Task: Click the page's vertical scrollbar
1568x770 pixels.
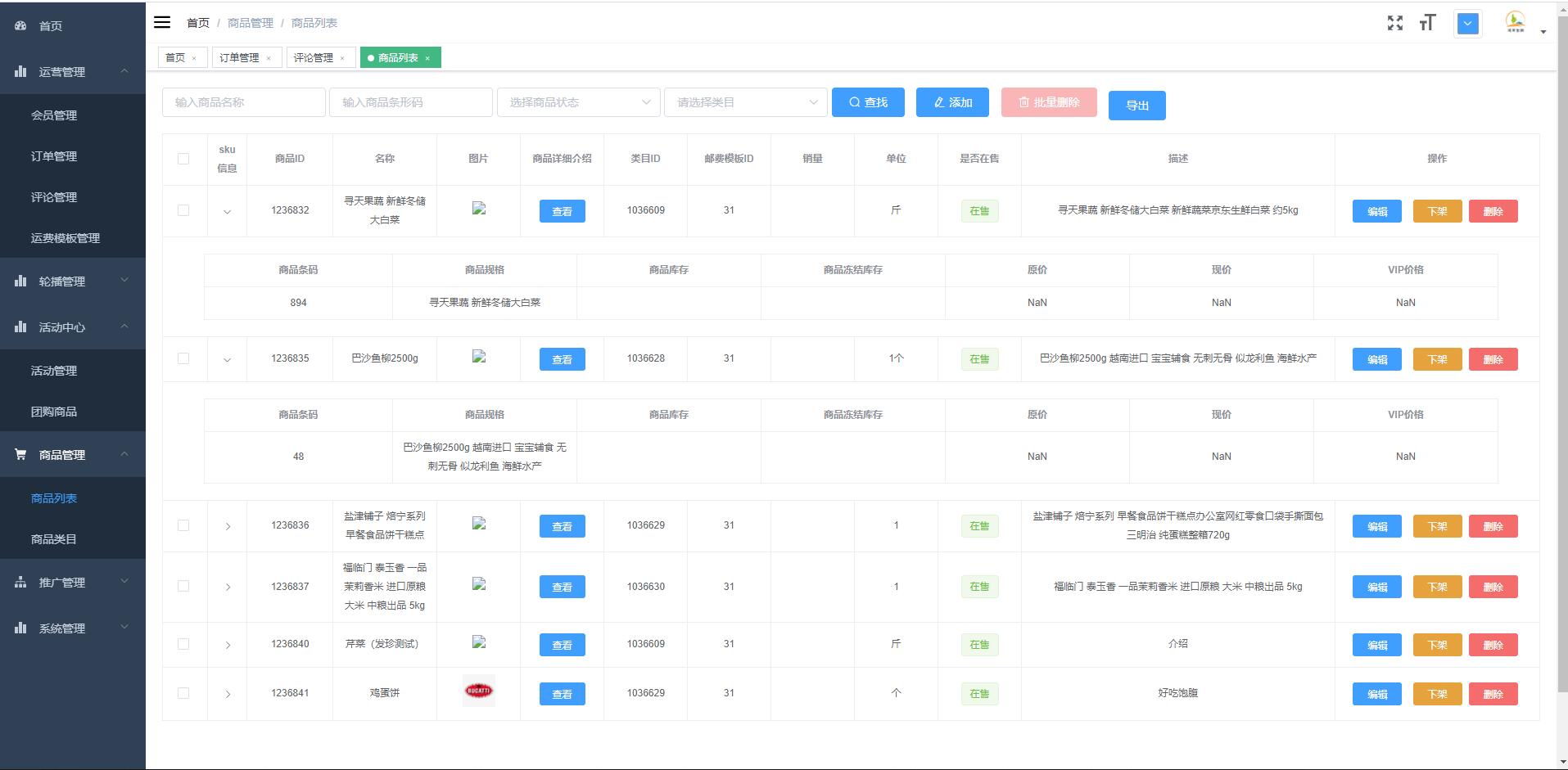Action: coord(1562,352)
